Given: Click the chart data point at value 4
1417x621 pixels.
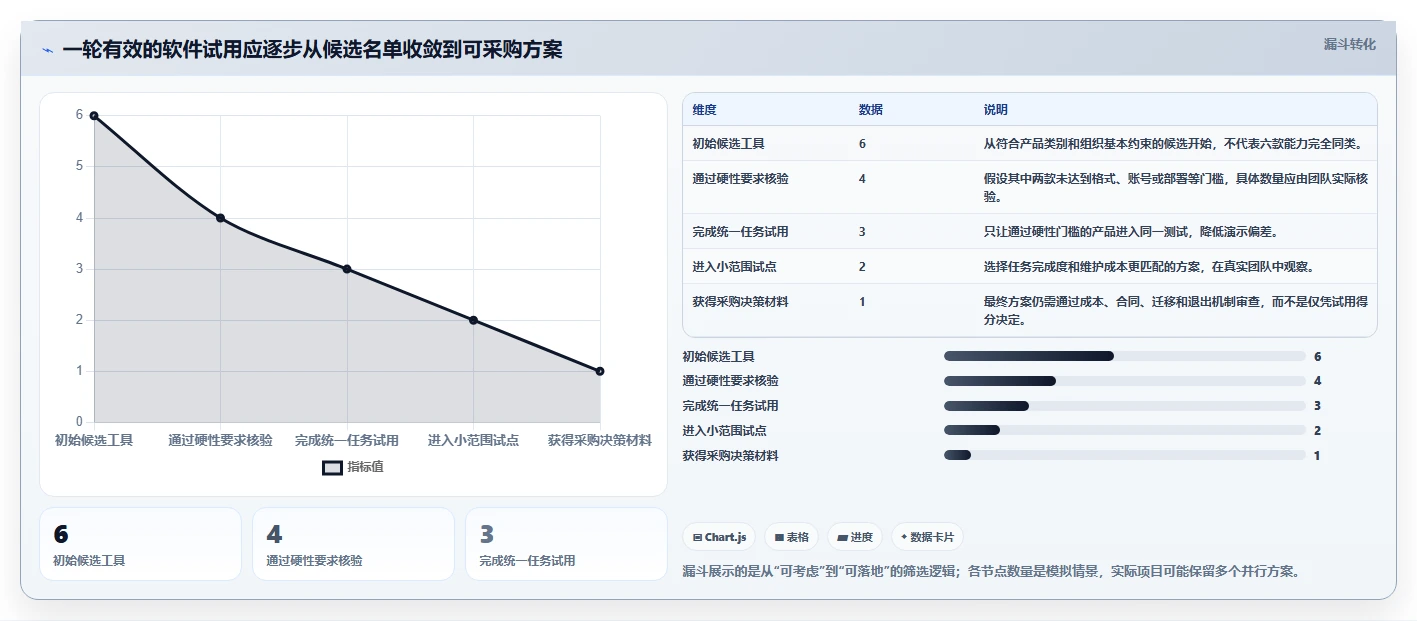Looking at the screenshot, I should pos(220,218).
